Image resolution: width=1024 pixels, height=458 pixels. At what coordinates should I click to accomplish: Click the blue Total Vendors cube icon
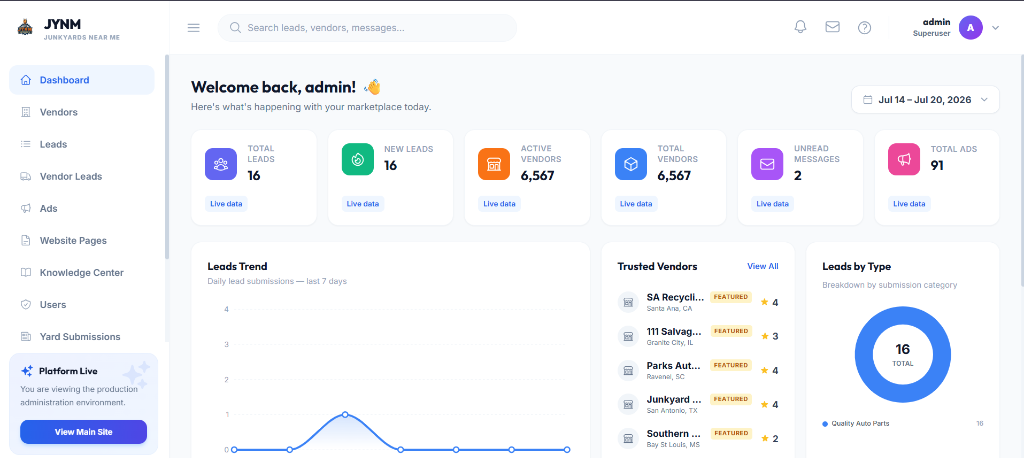pyautogui.click(x=631, y=164)
